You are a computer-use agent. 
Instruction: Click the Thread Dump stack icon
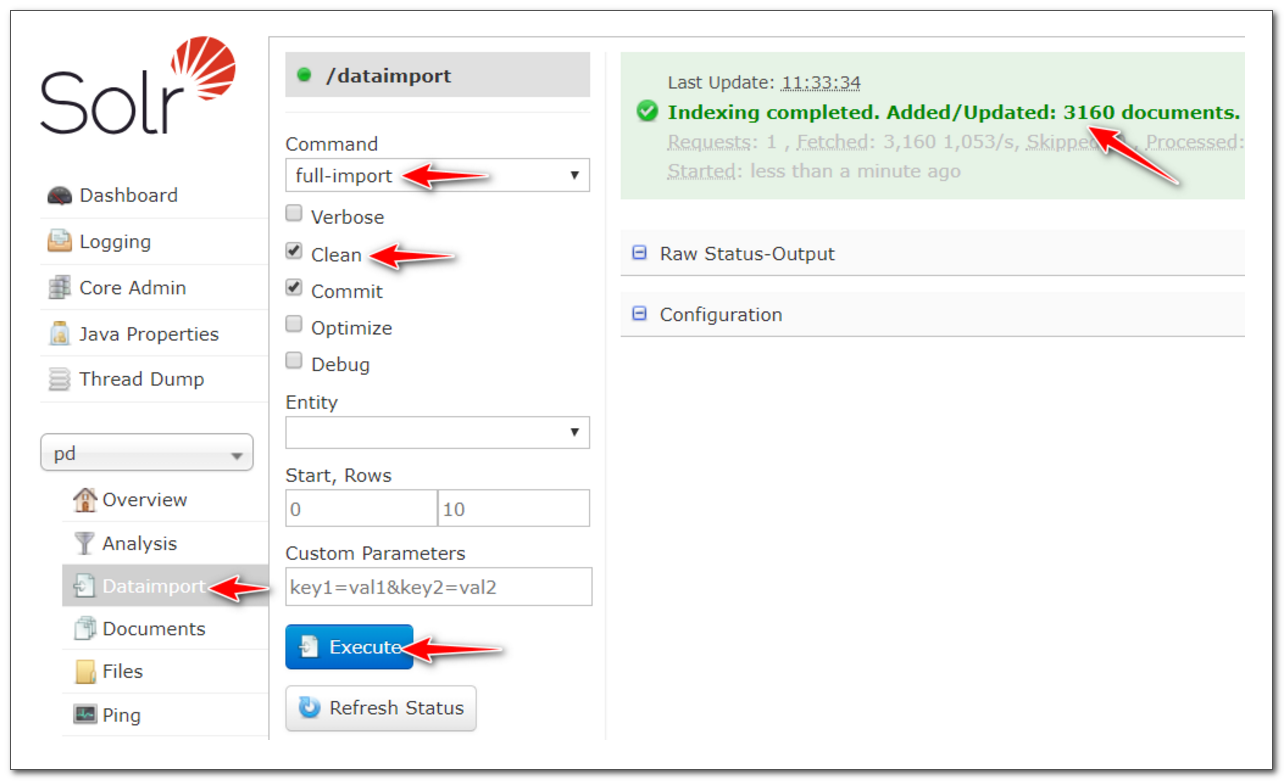coord(60,380)
